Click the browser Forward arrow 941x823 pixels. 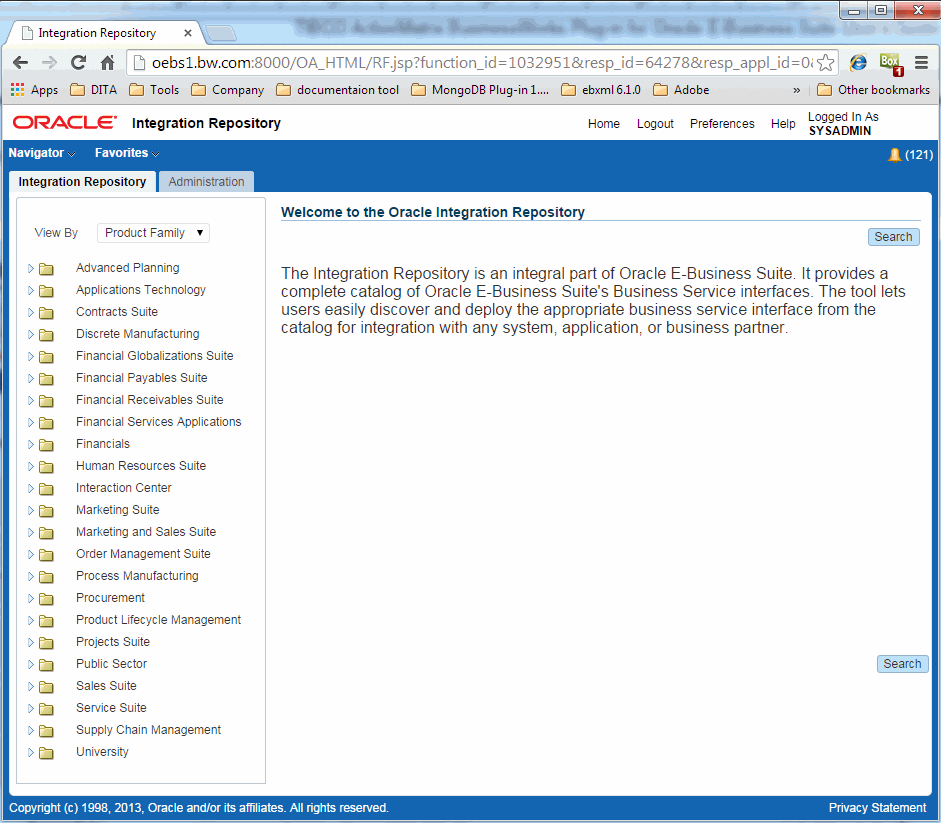pyautogui.click(x=49, y=62)
